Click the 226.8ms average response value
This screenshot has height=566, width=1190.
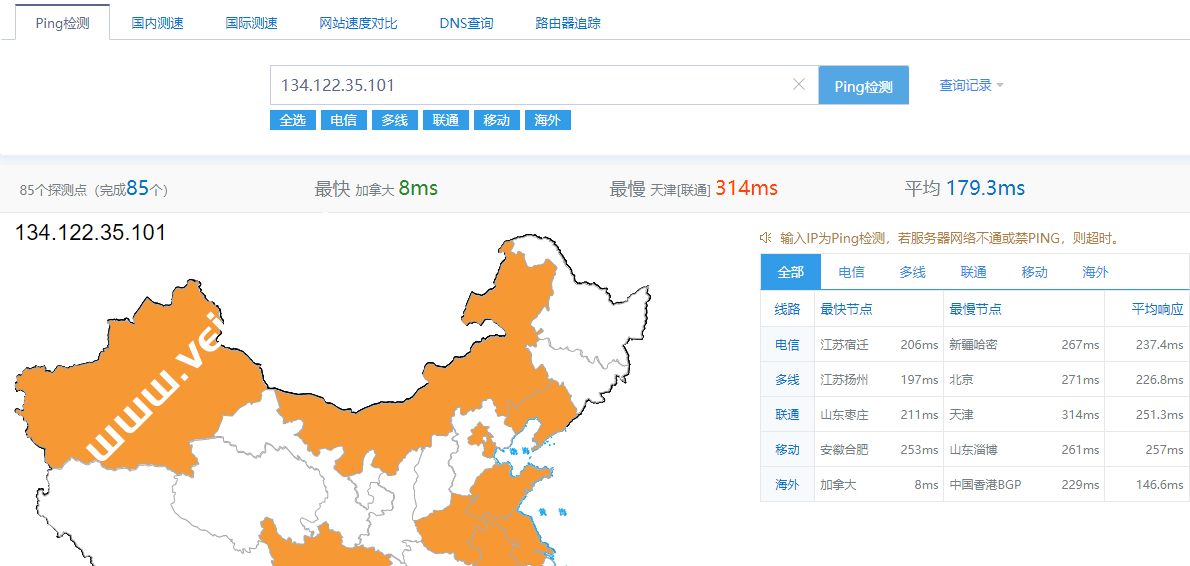[1160, 379]
